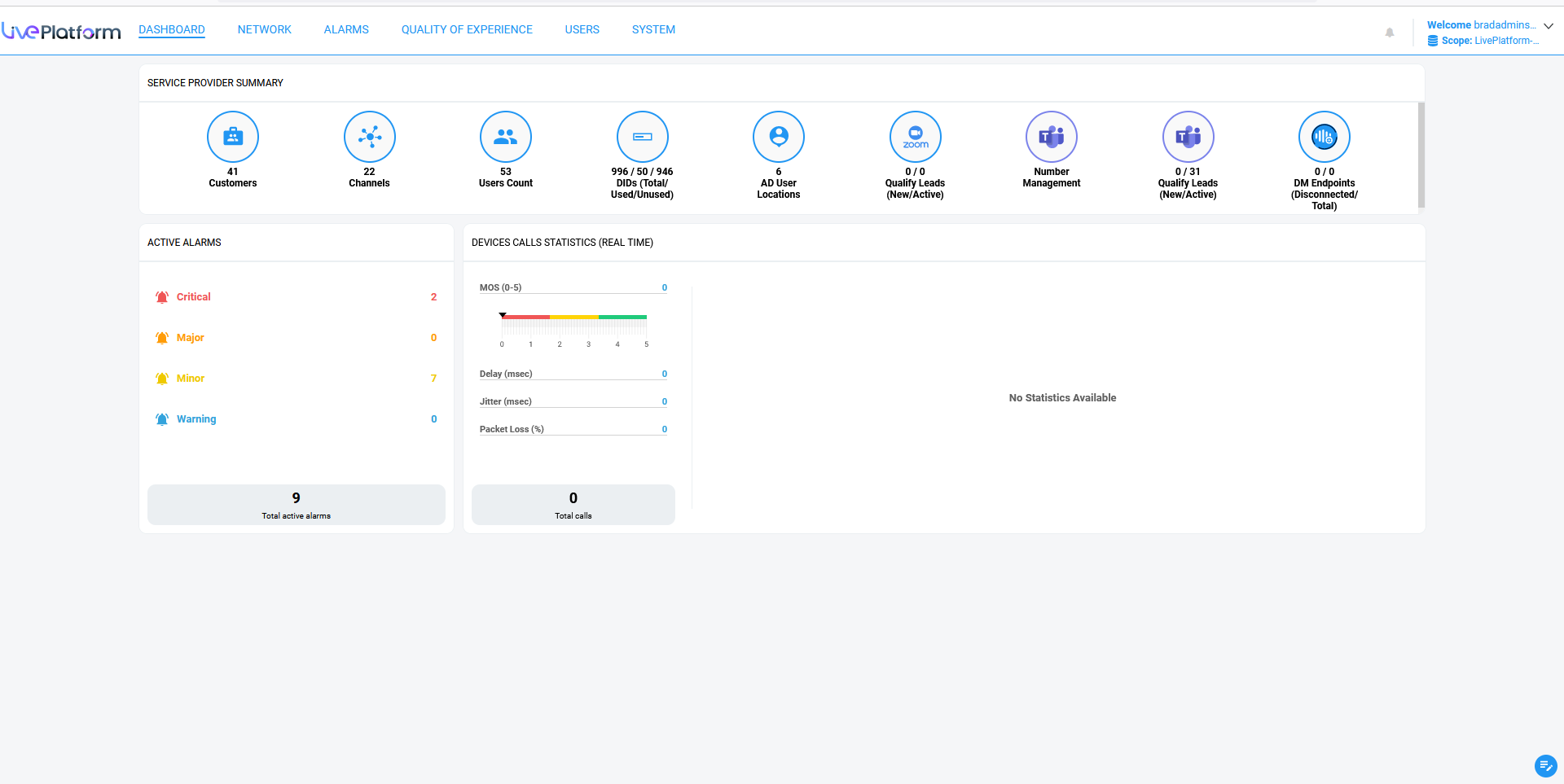
Task: Click the Total active alarms box
Action: [297, 505]
